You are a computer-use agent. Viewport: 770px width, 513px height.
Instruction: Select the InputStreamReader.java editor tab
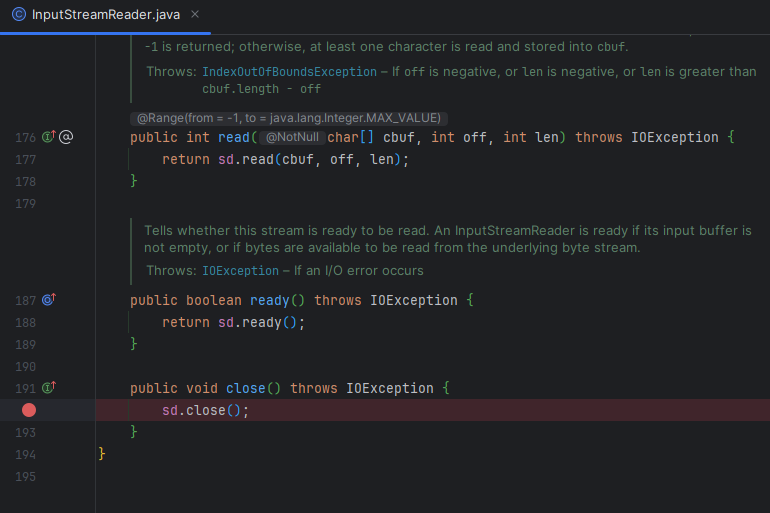106,15
